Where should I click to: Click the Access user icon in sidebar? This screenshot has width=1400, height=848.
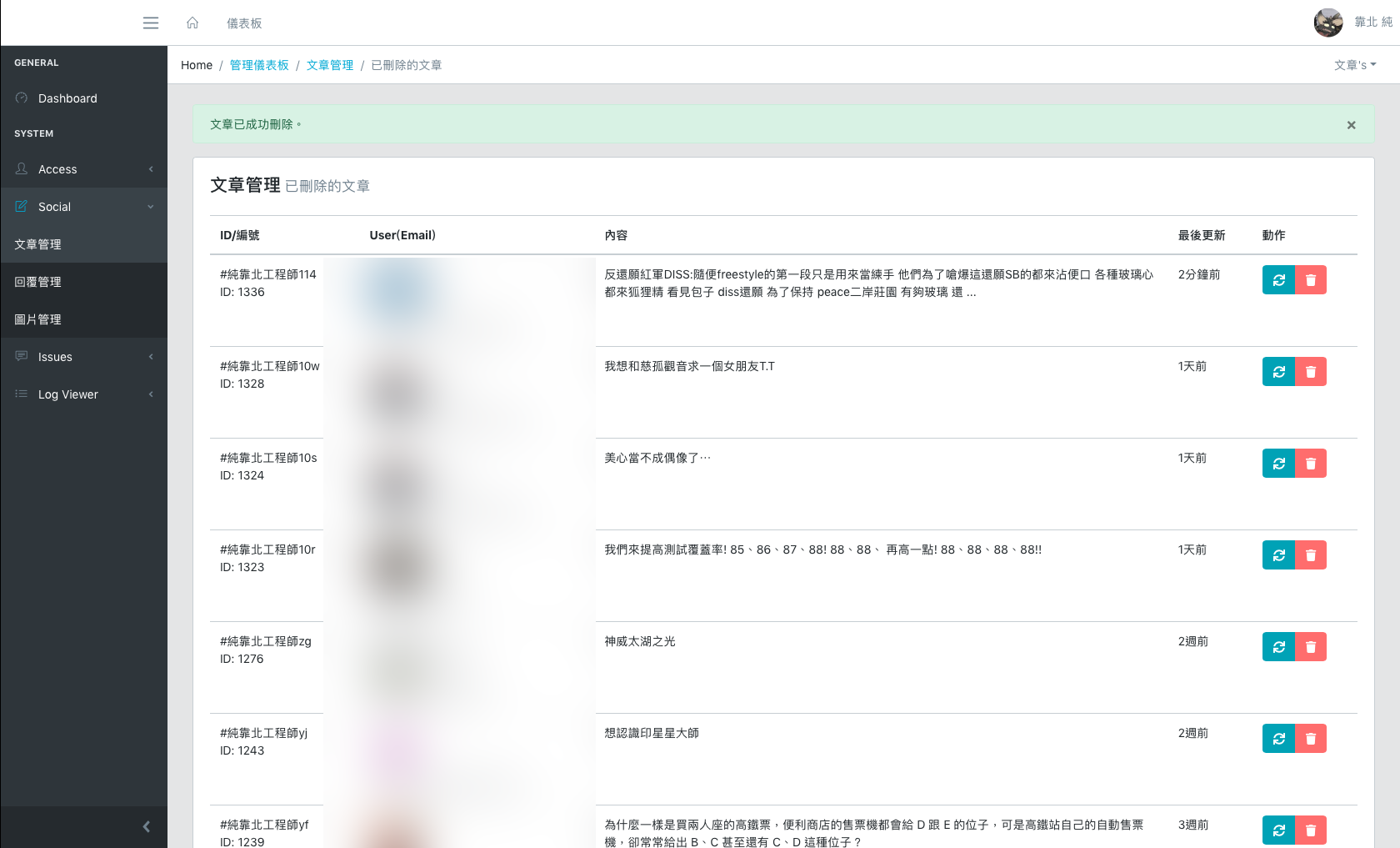[x=22, y=168]
